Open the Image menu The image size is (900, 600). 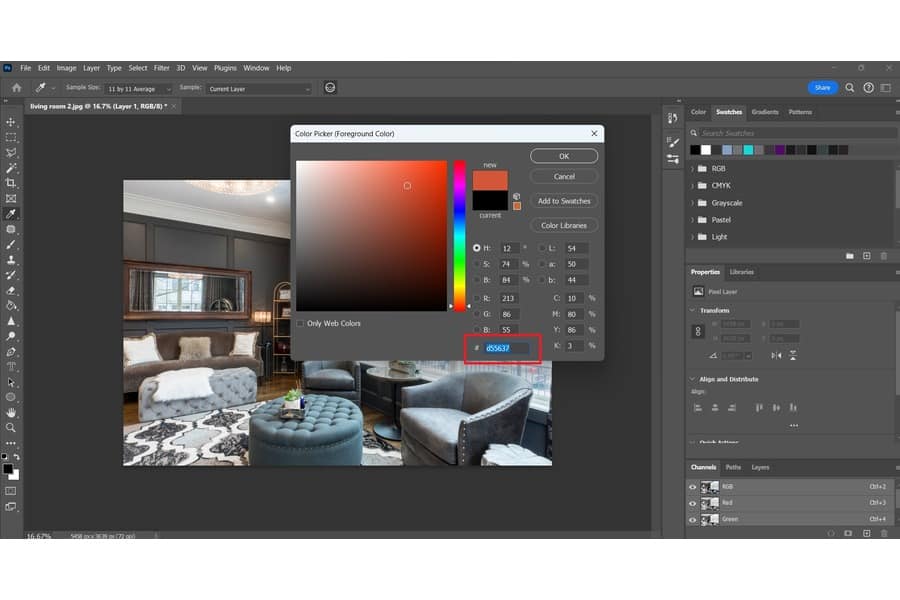click(x=66, y=68)
